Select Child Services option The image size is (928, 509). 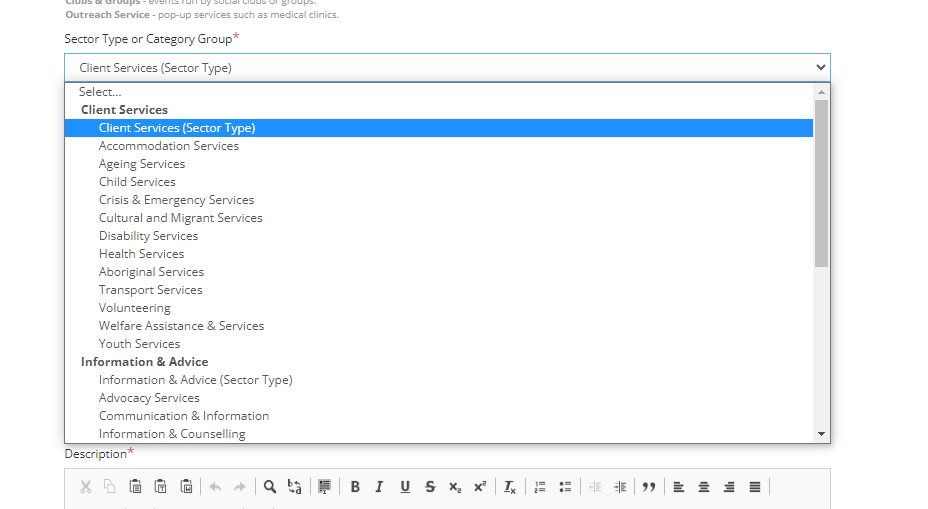coord(439,182)
